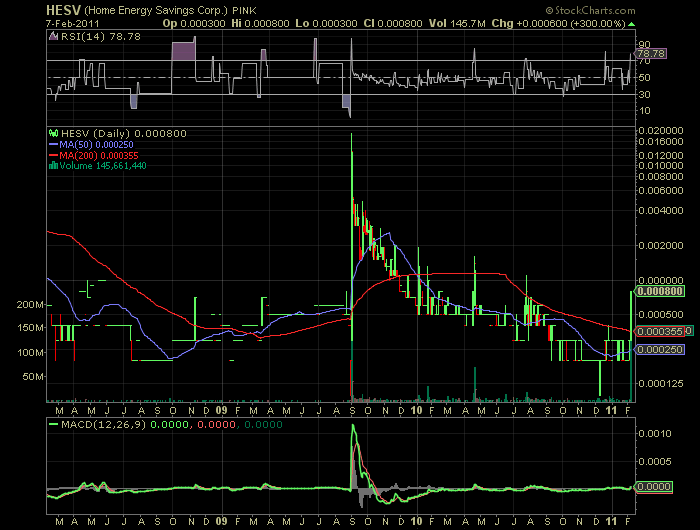This screenshot has width=700, height=530.
Task: Click the MACD(12,26,9) legend text
Action: tap(104, 425)
